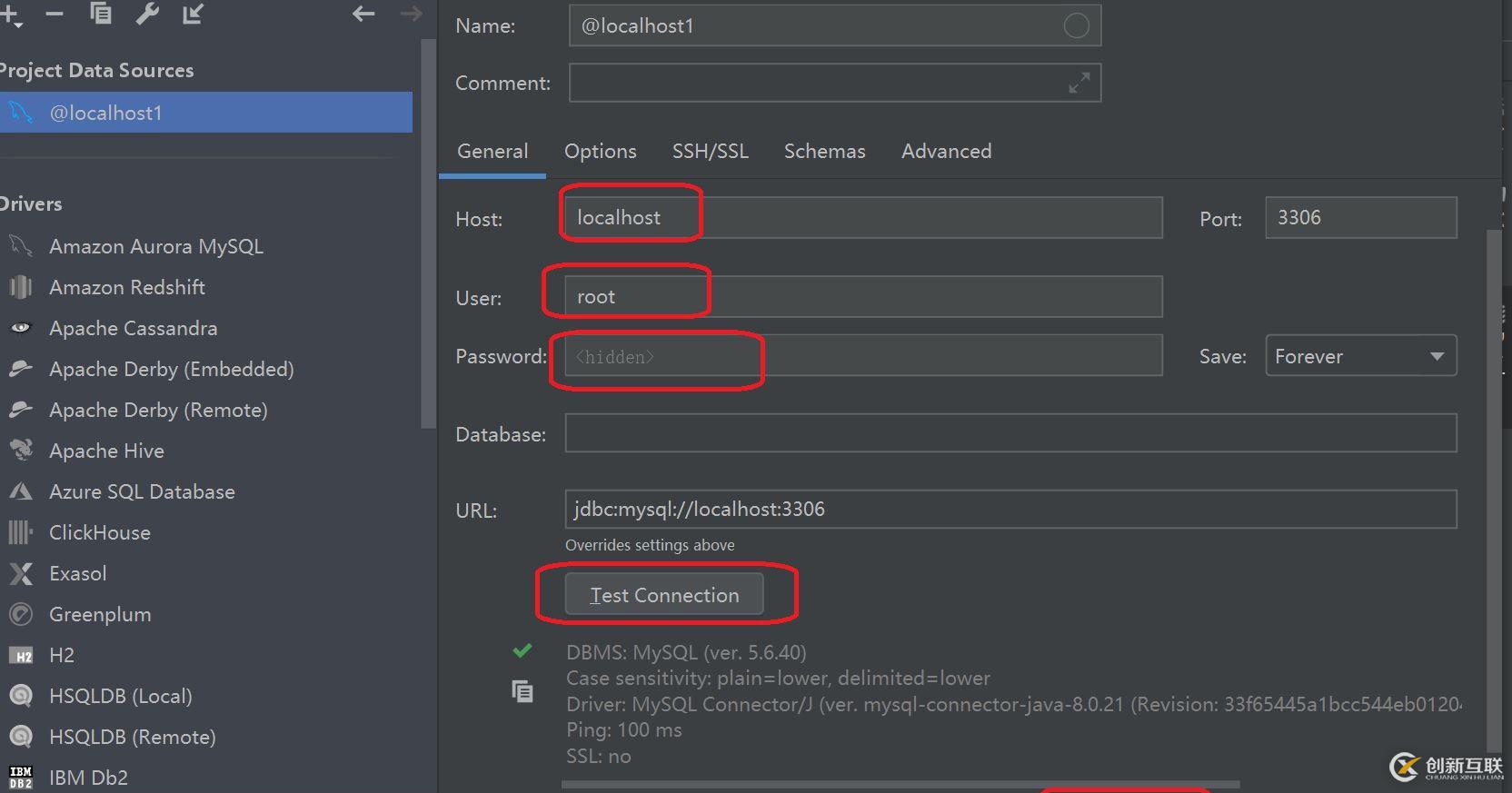Viewport: 1512px width, 793px height.
Task: Switch to Schemas tab
Action: tap(824, 151)
